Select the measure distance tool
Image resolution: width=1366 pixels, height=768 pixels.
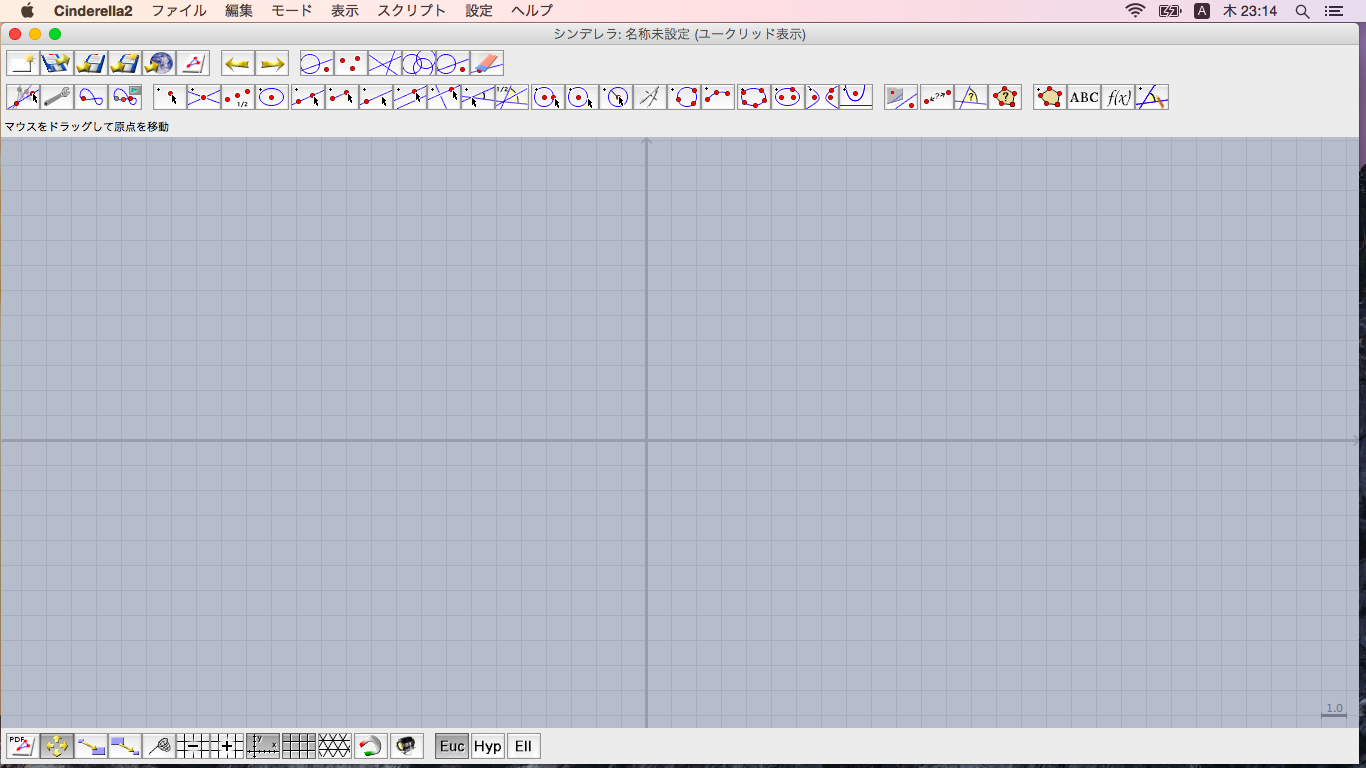(937, 97)
